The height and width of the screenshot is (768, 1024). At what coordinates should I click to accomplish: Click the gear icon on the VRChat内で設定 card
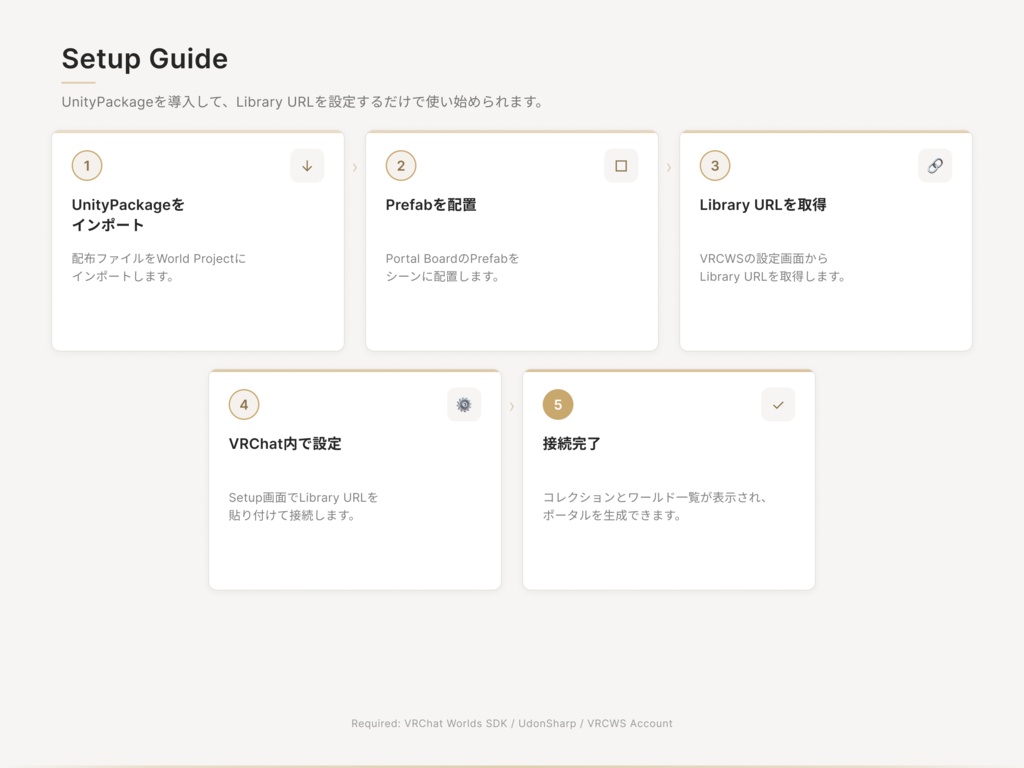(x=464, y=405)
